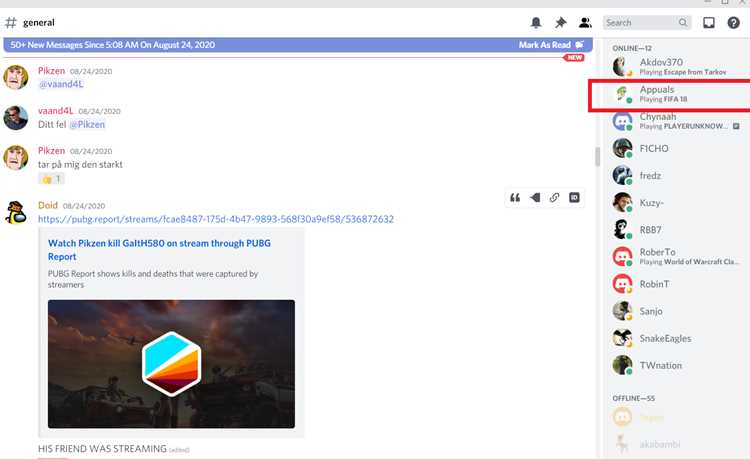Copy message link icon

click(x=554, y=197)
